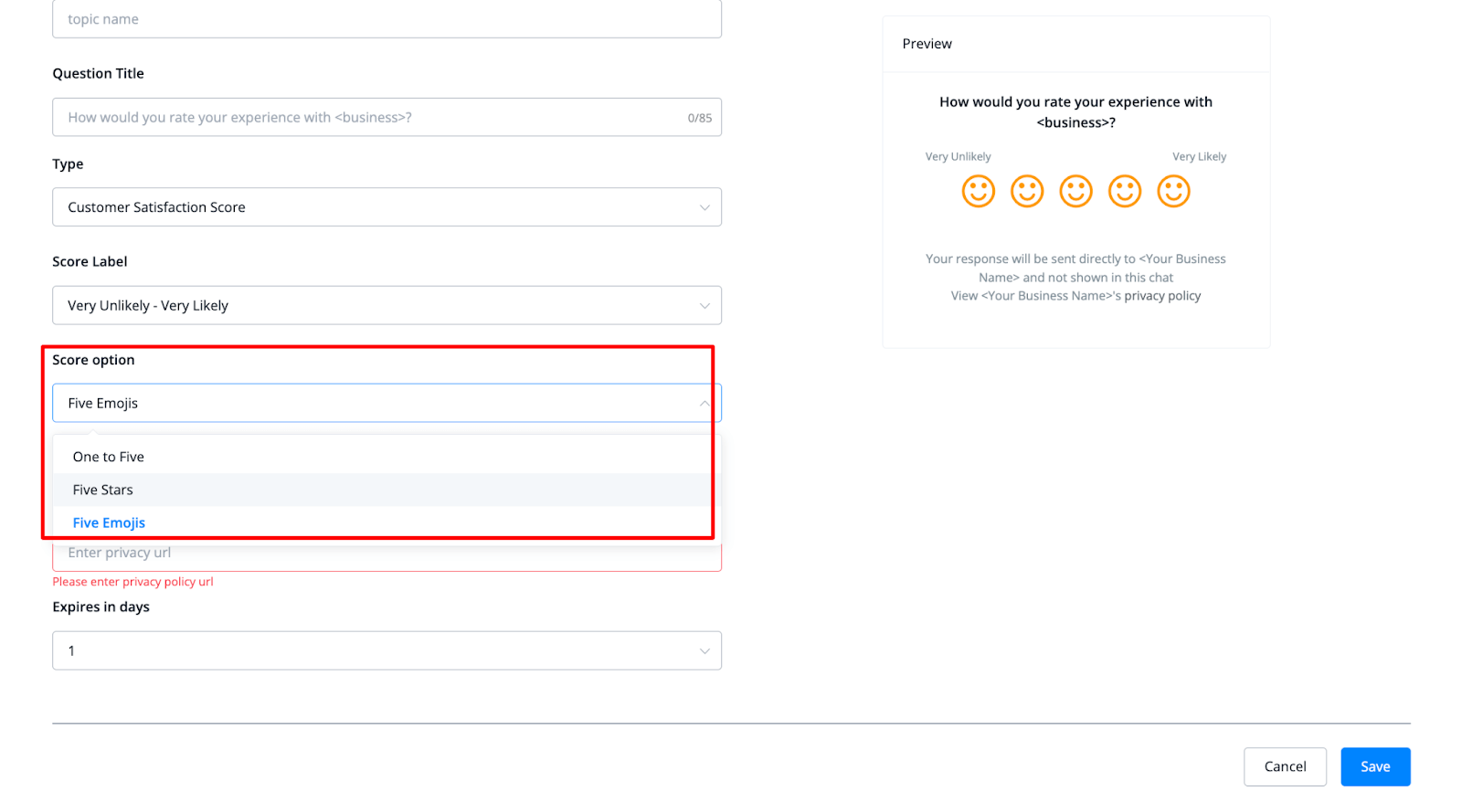Click the Five Emojis selected value box
This screenshot has width=1462, height=812.
tap(387, 403)
